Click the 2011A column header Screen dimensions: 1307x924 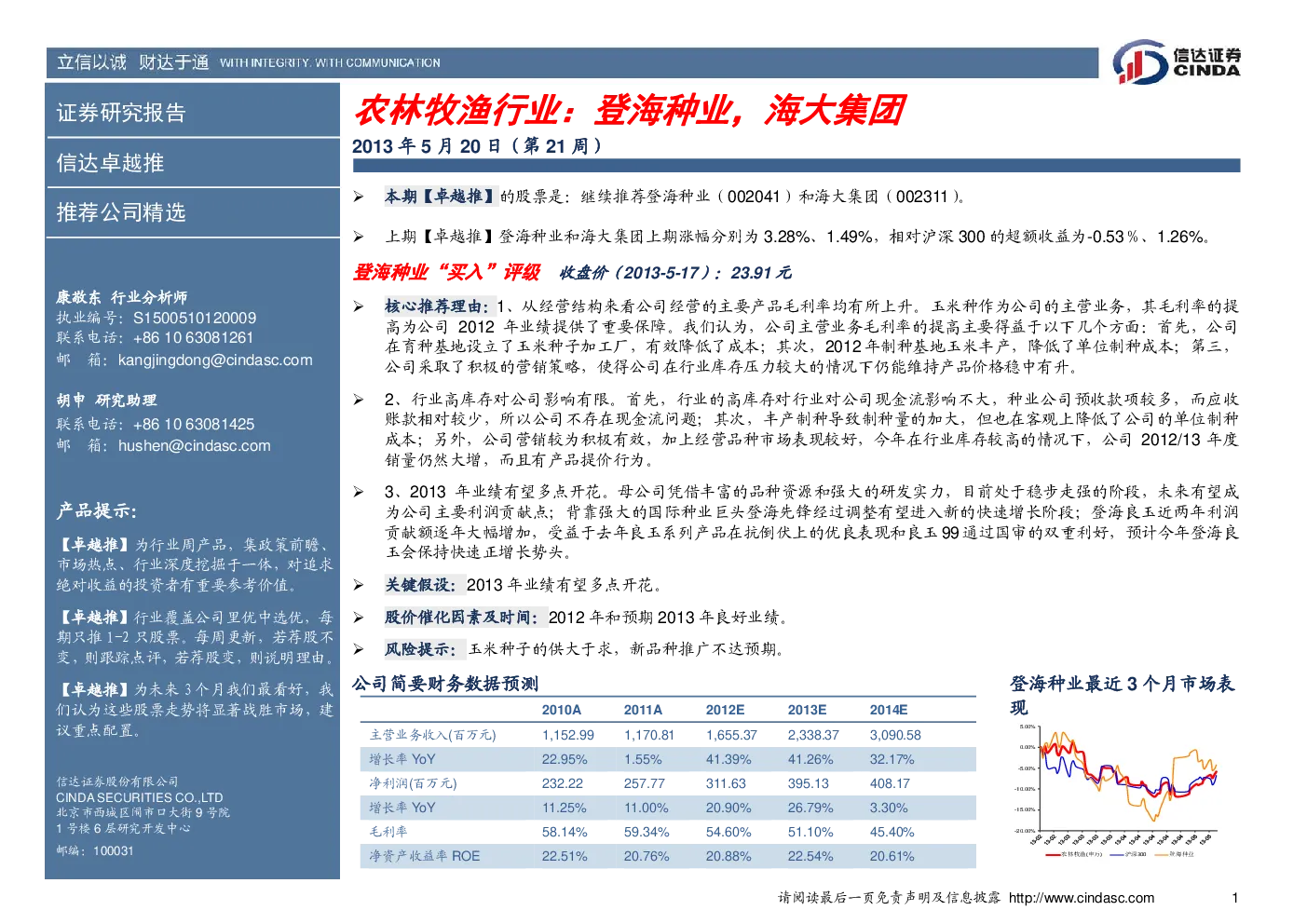click(644, 710)
